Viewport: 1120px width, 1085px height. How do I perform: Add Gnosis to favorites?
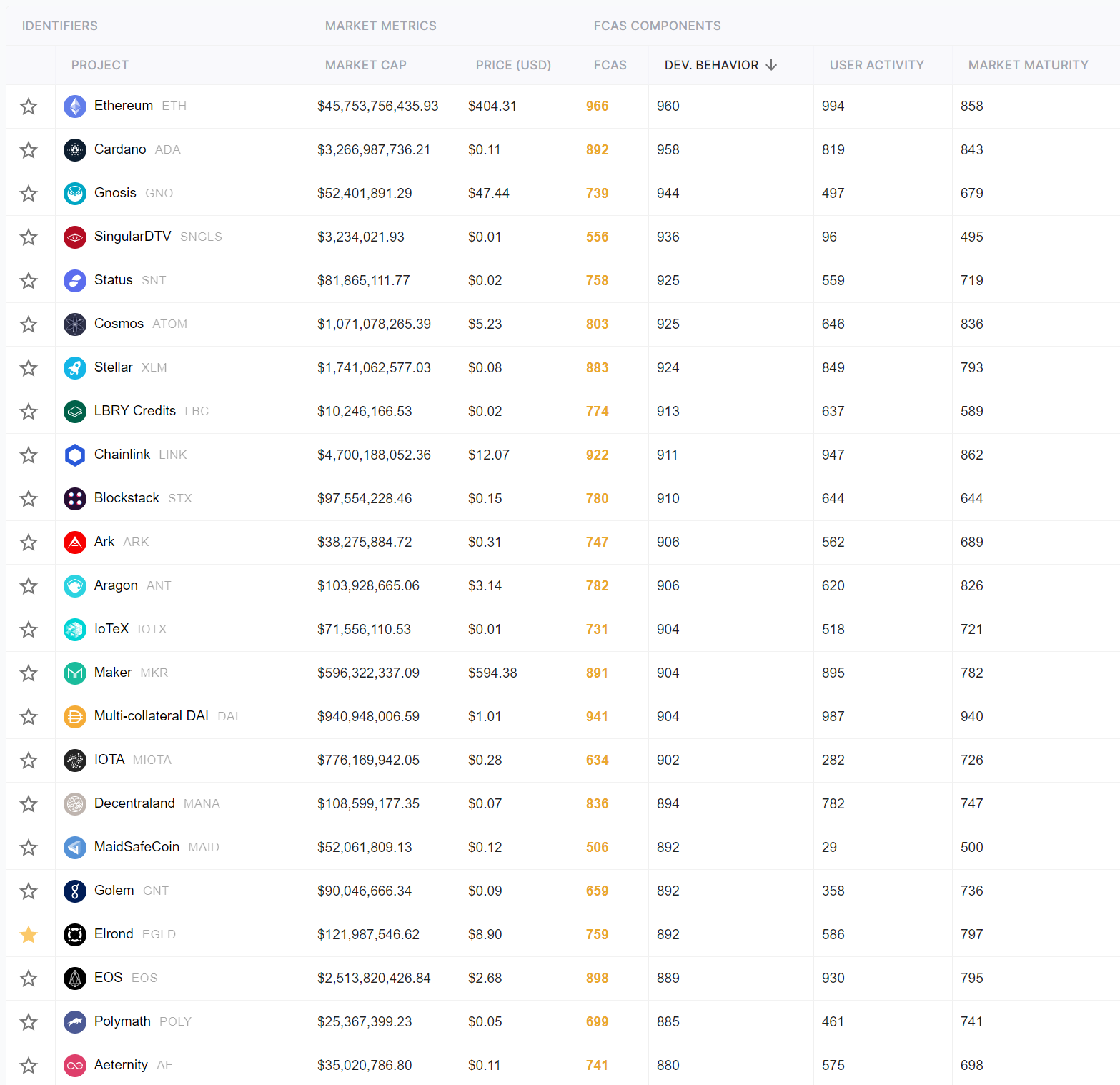point(29,194)
